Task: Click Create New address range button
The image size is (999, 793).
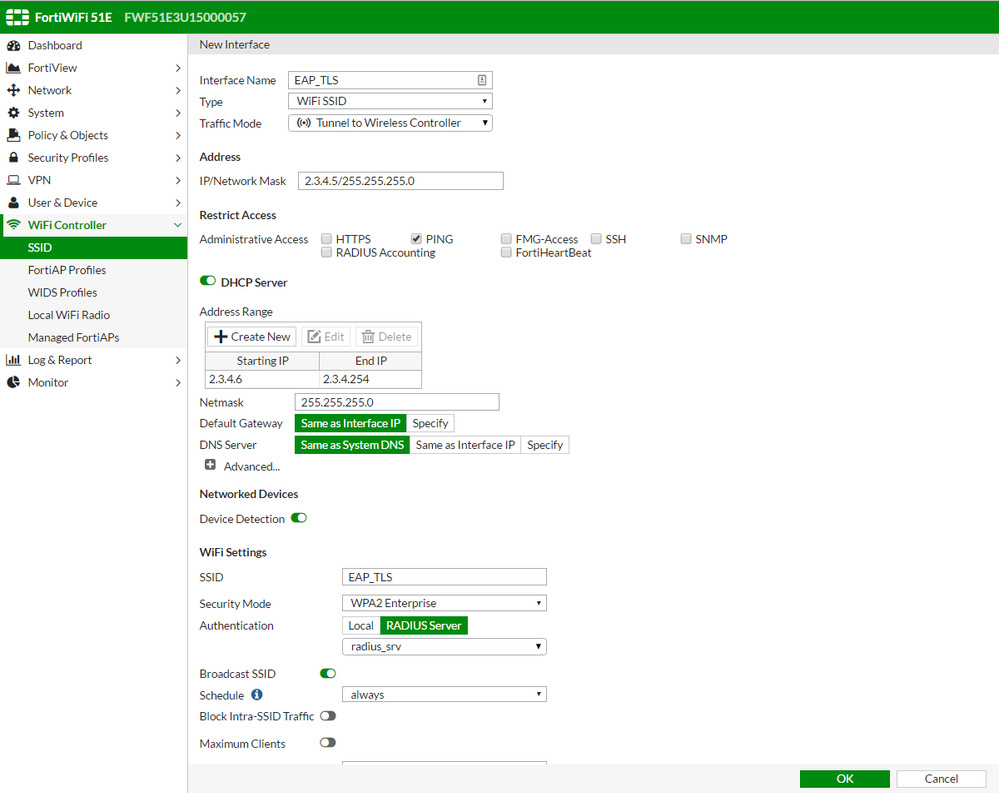Action: (x=252, y=336)
